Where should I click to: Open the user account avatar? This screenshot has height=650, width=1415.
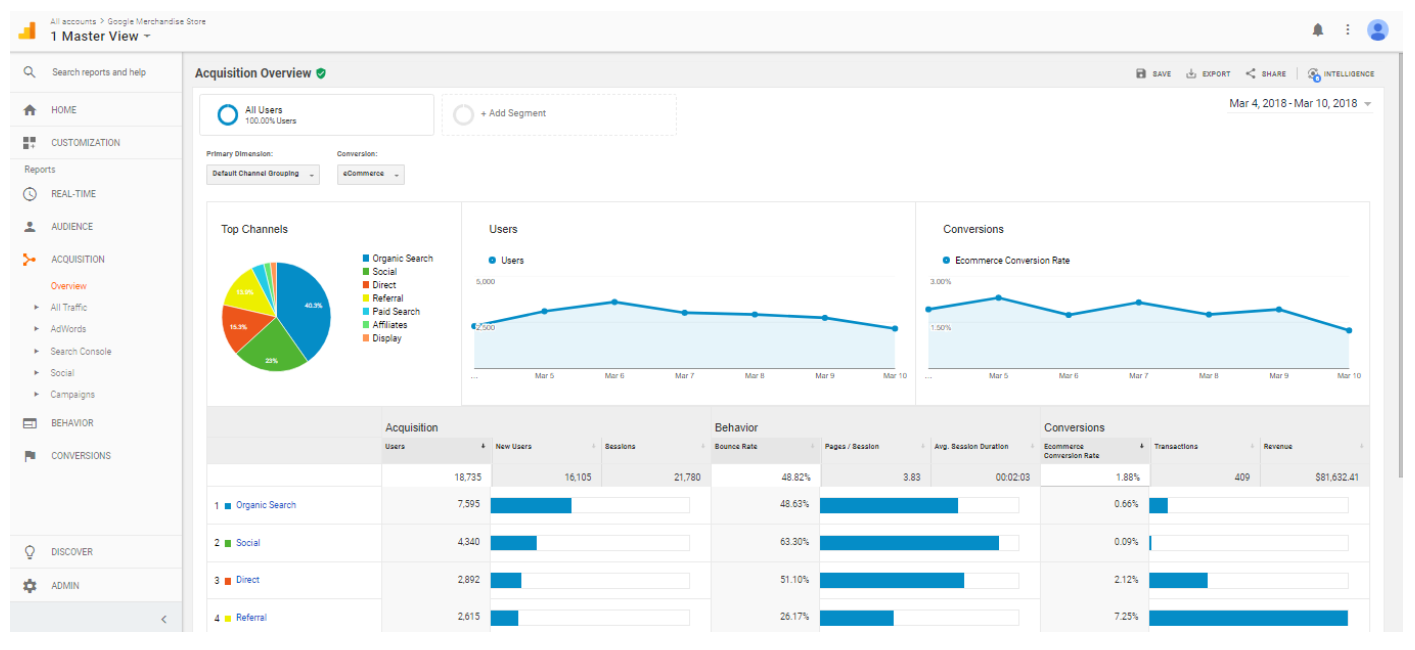click(1378, 30)
